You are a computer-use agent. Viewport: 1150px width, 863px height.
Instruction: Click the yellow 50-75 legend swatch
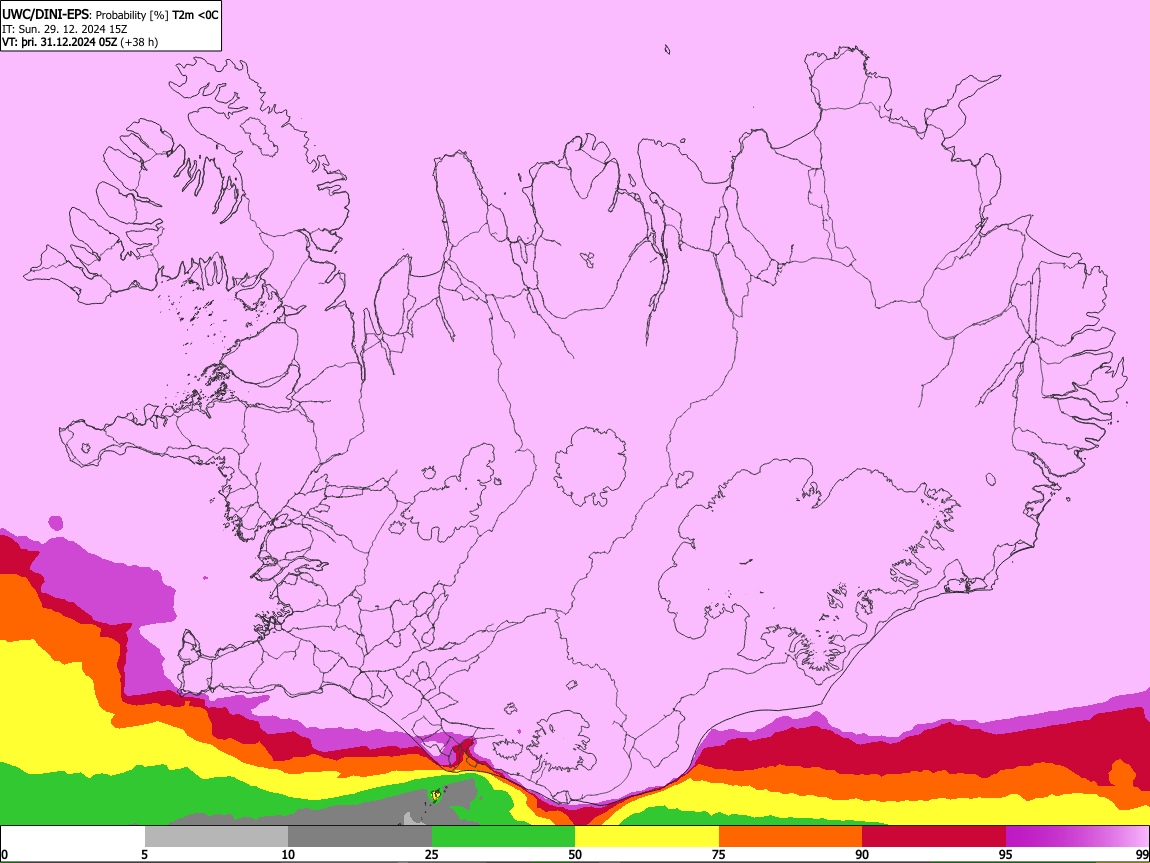[647, 837]
